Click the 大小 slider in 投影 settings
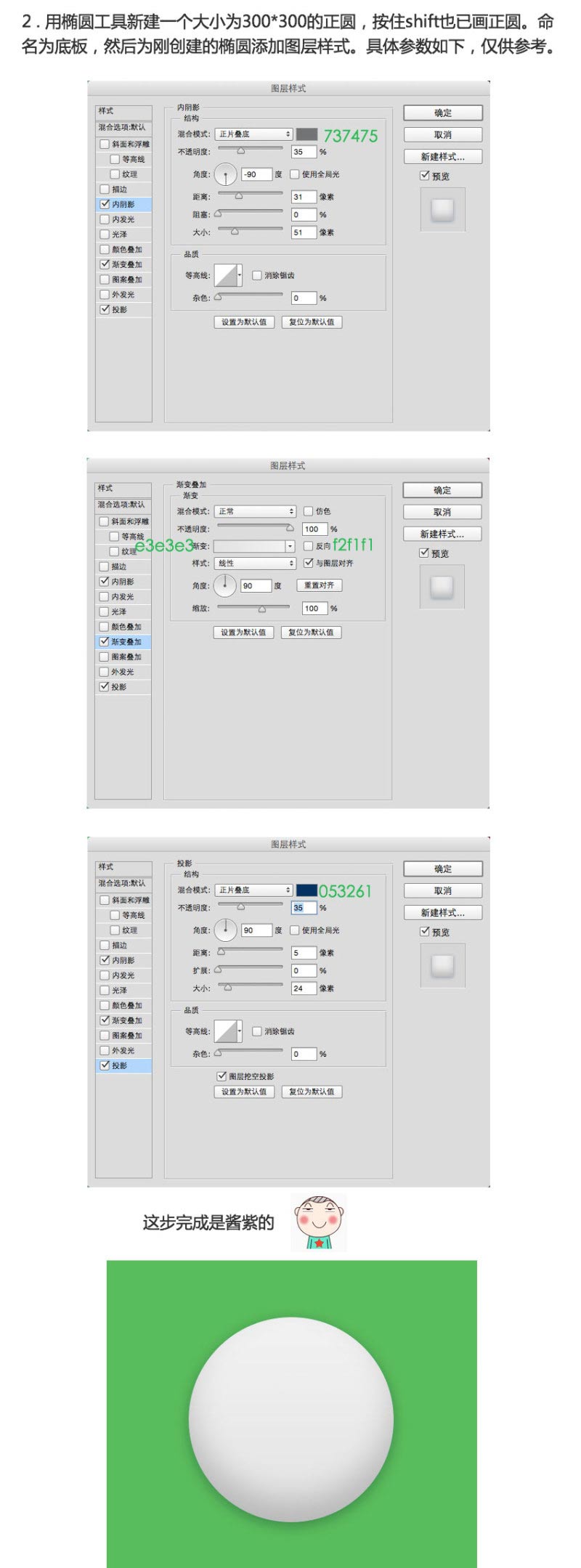 (x=249, y=986)
